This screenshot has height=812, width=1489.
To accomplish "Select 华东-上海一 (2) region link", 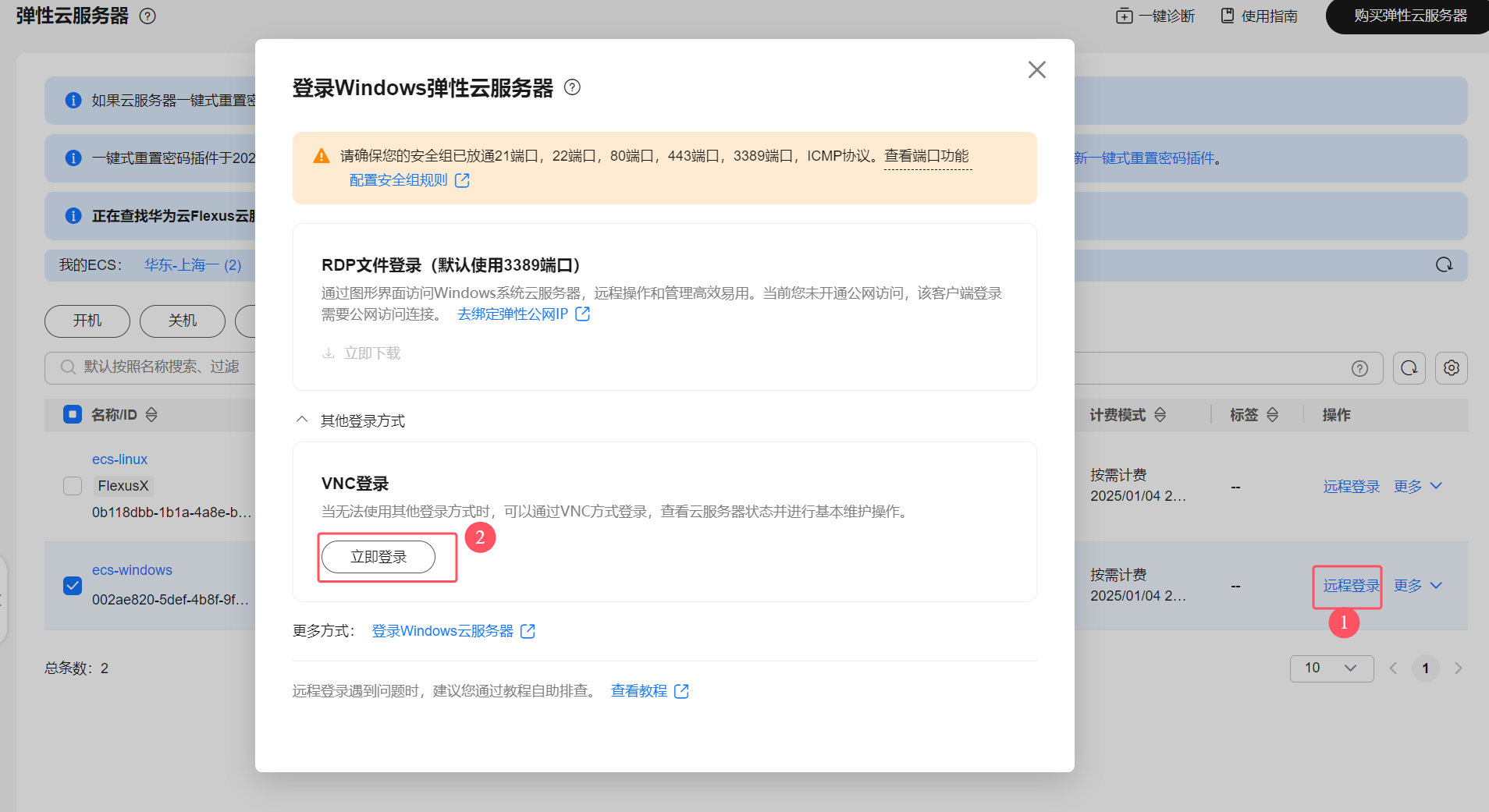I will coord(193,265).
